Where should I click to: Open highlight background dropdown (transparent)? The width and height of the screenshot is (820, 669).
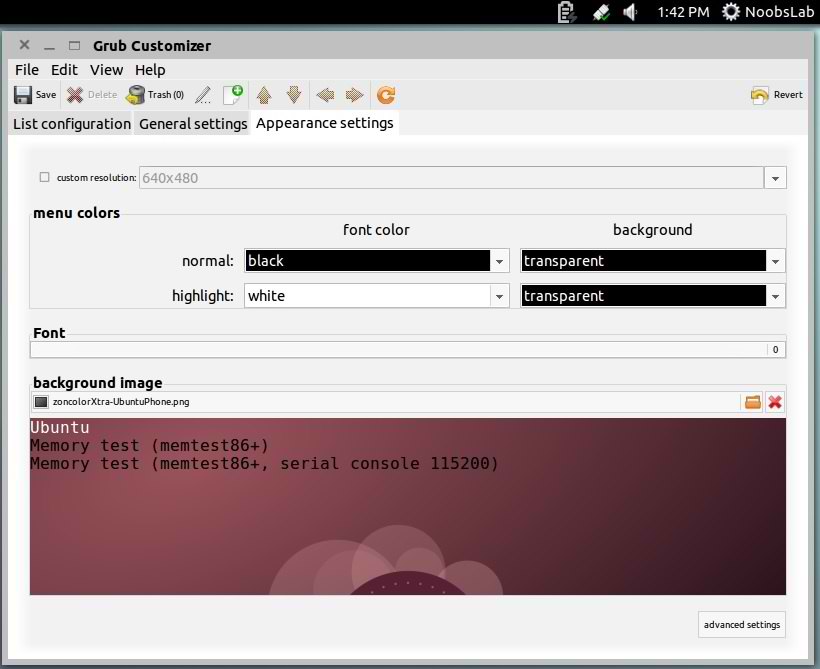653,296
